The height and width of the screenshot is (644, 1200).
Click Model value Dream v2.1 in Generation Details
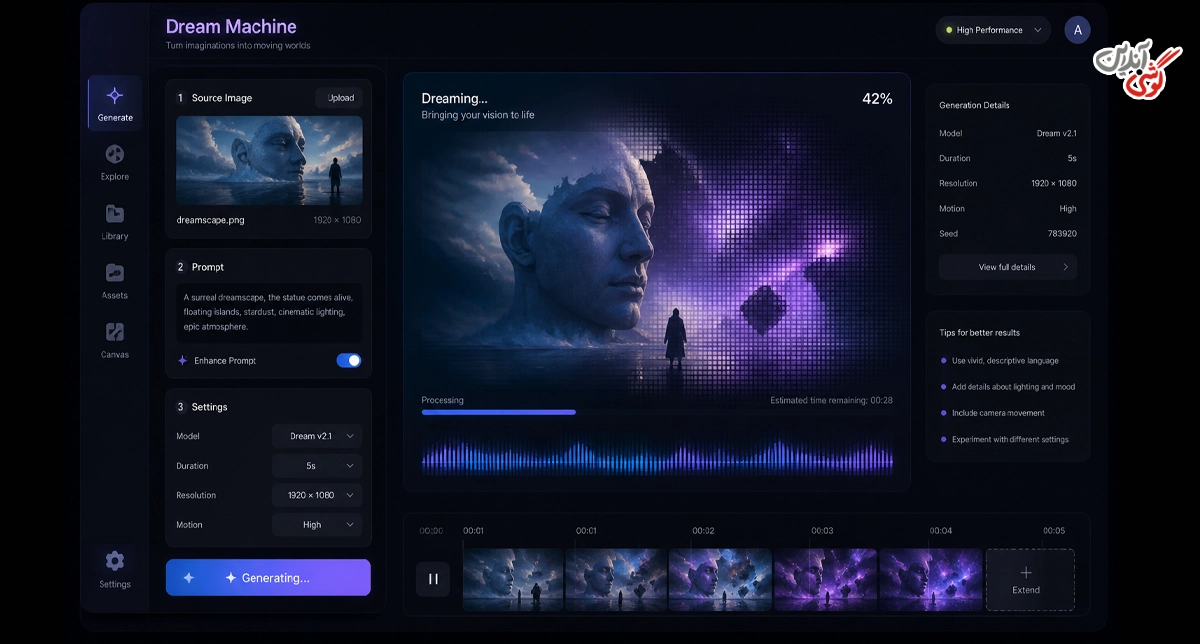pos(1057,133)
